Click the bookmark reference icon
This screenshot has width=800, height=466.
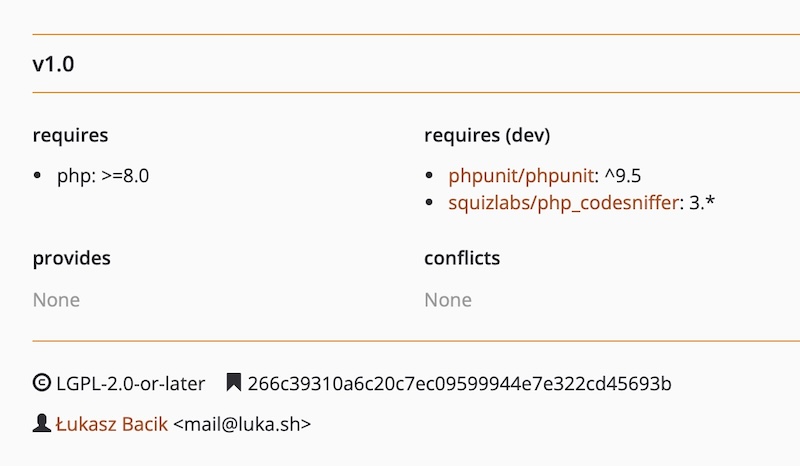tap(234, 383)
